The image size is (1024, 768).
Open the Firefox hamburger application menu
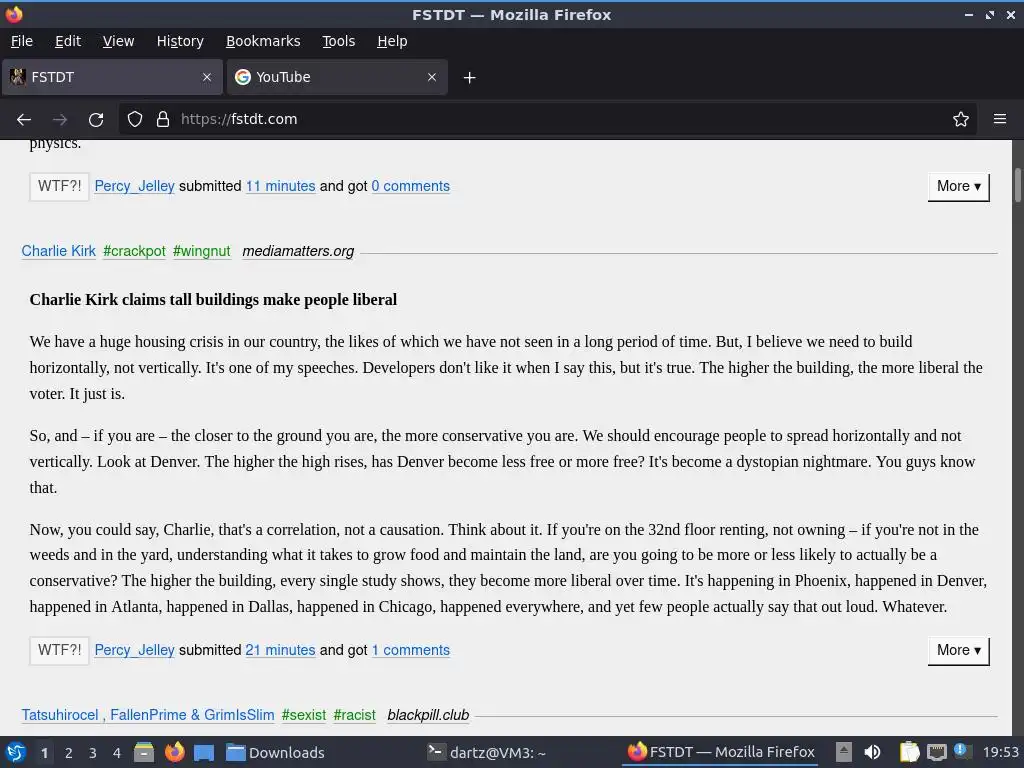(1000, 119)
